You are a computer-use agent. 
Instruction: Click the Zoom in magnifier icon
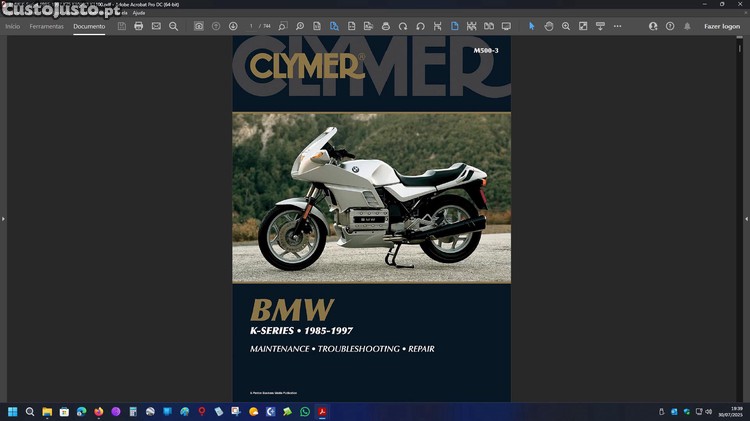click(566, 26)
